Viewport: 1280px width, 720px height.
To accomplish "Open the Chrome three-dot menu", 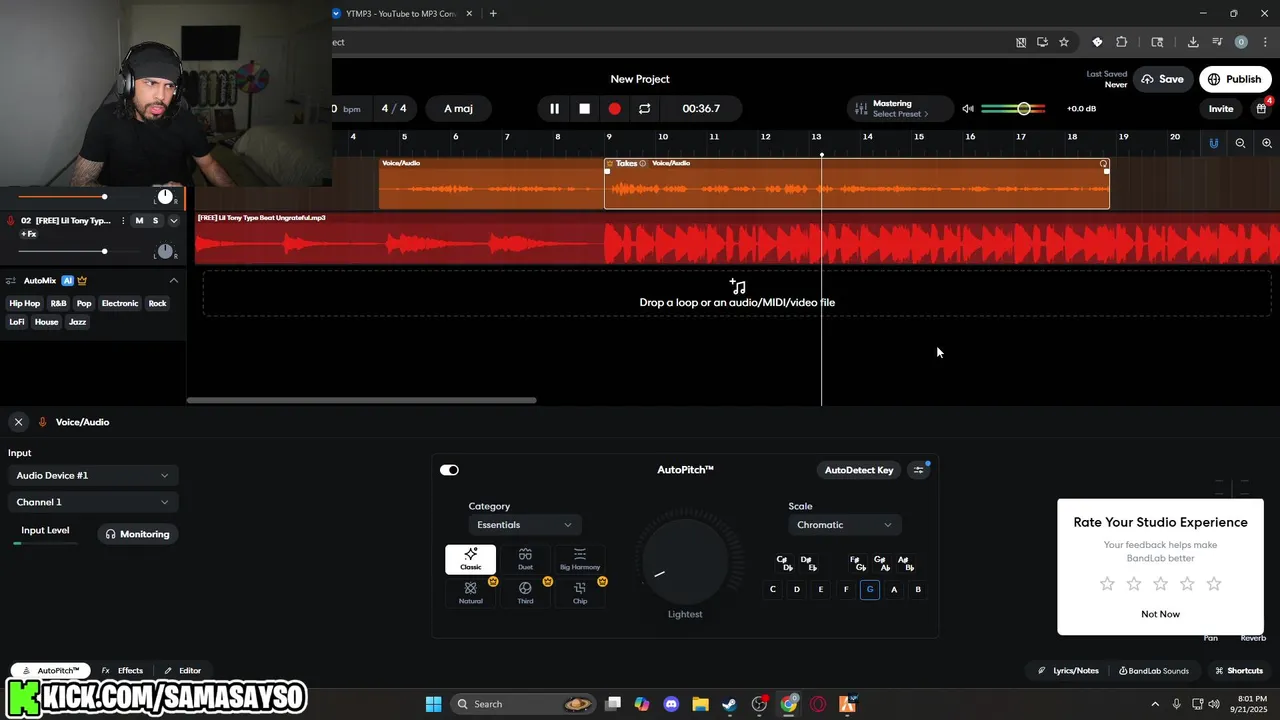I will coord(1263,42).
